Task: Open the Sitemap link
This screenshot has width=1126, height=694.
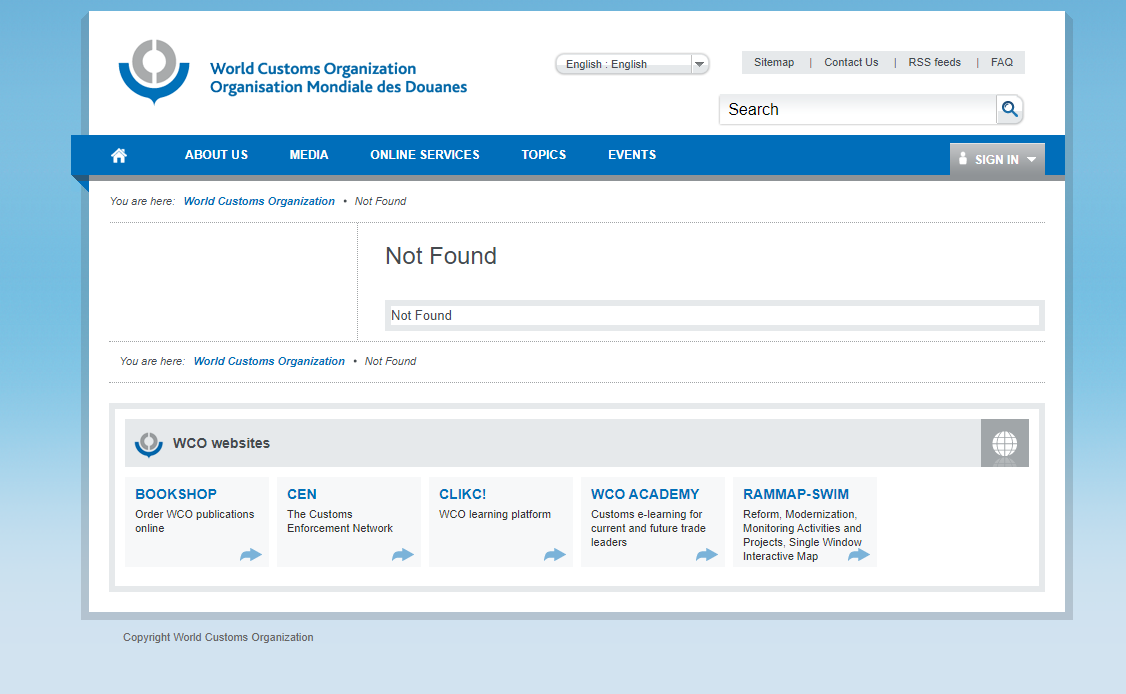Action: click(774, 63)
